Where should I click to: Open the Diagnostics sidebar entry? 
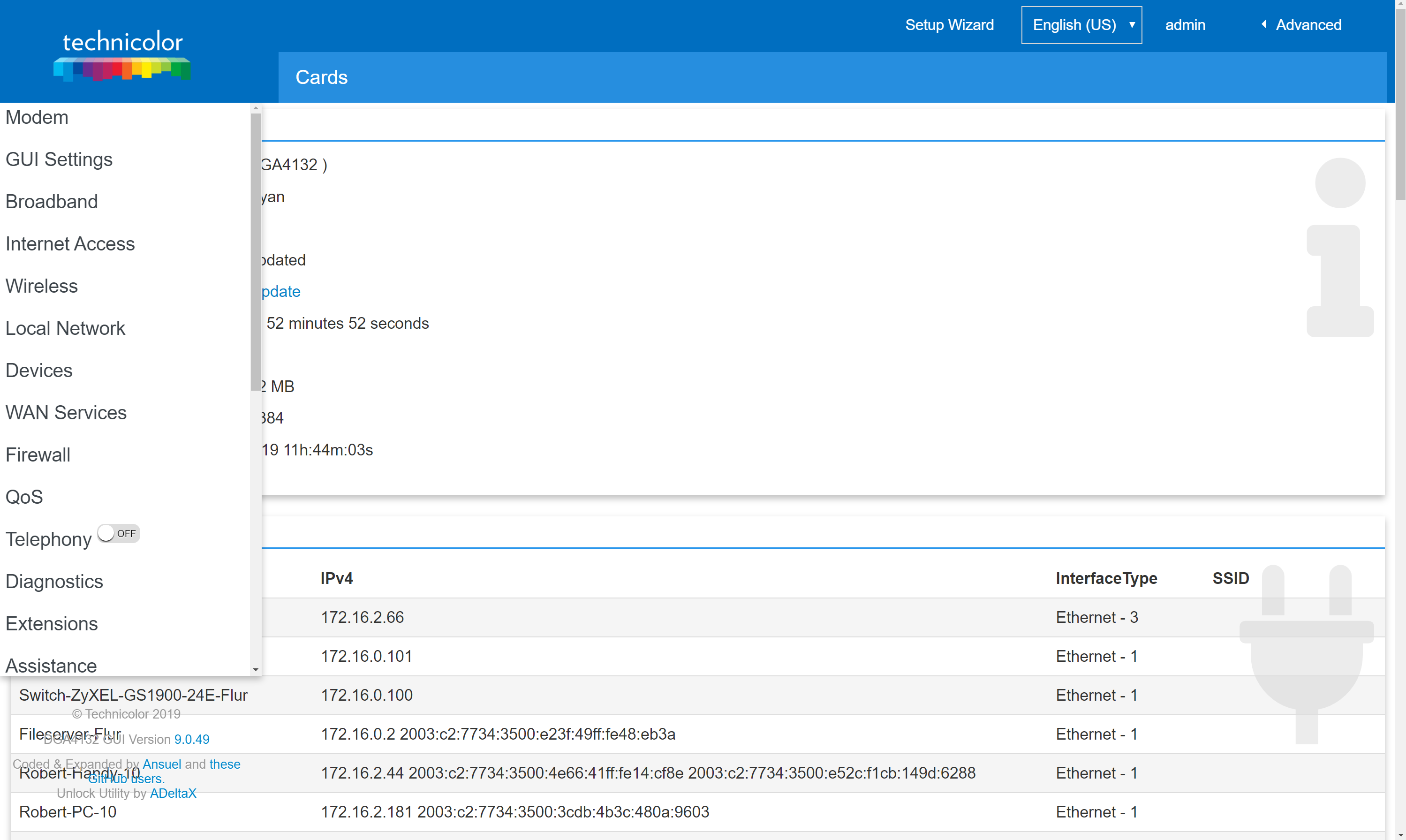pos(54,581)
